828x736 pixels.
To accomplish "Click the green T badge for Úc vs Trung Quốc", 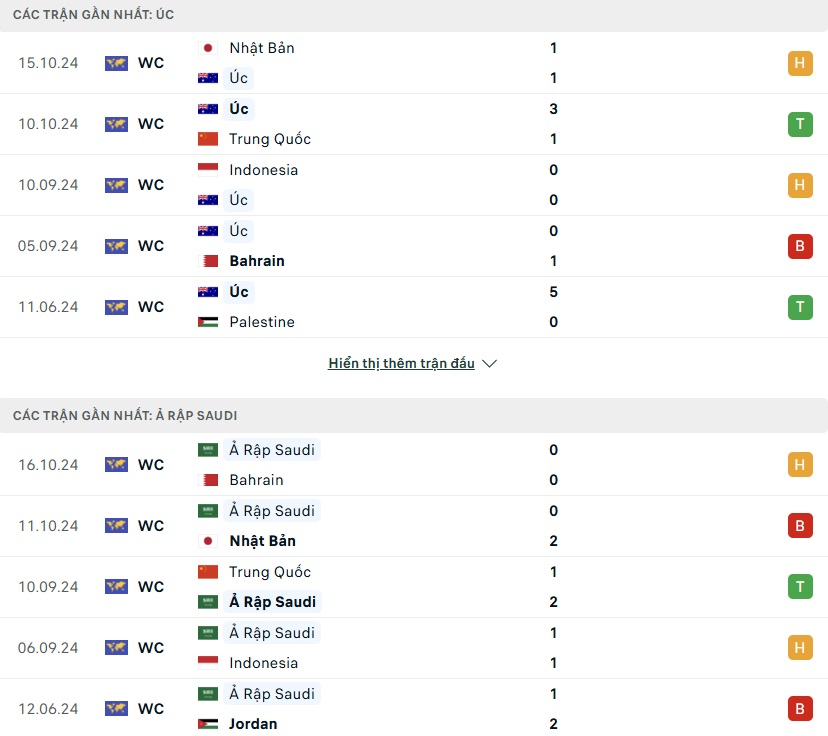I will click(x=800, y=124).
